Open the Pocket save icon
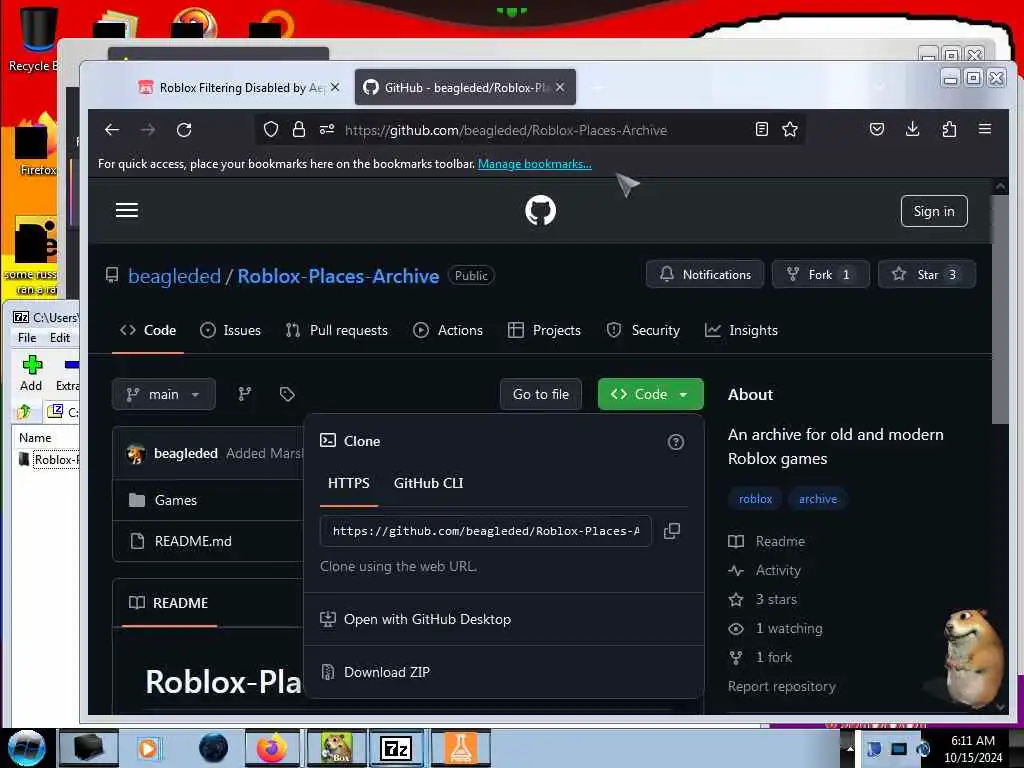The width and height of the screenshot is (1024, 768). tap(877, 129)
